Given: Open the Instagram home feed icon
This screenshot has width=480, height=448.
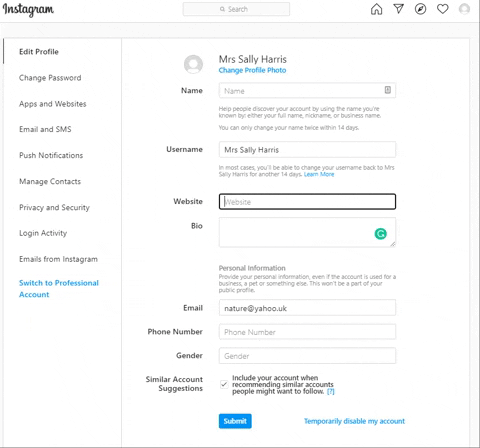Looking at the screenshot, I should click(376, 9).
